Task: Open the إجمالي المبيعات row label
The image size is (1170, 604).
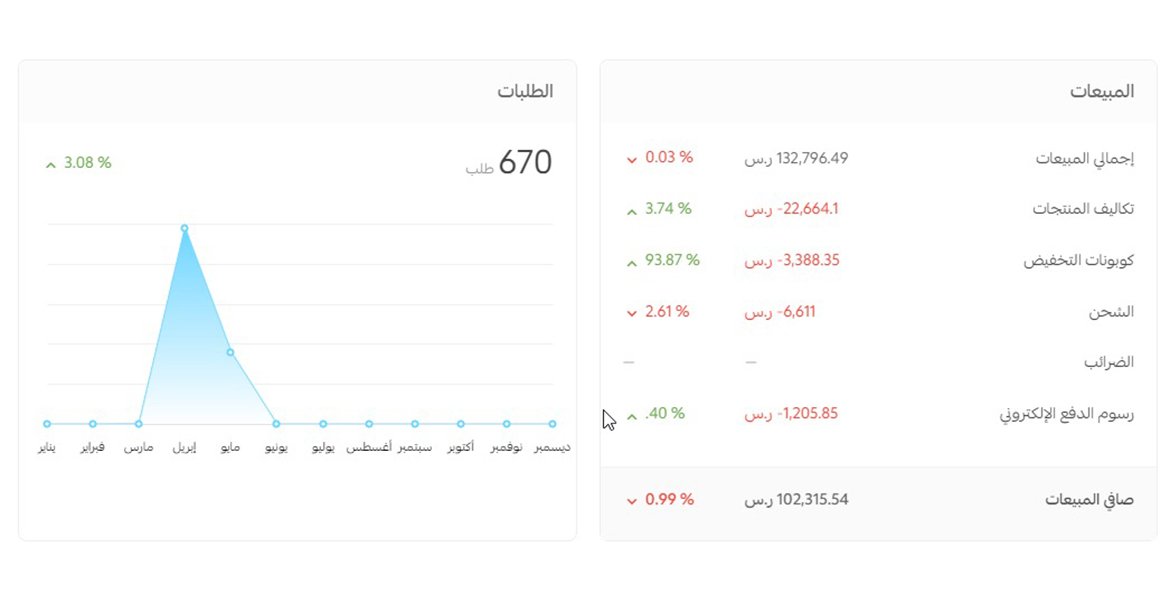Action: click(x=1084, y=158)
